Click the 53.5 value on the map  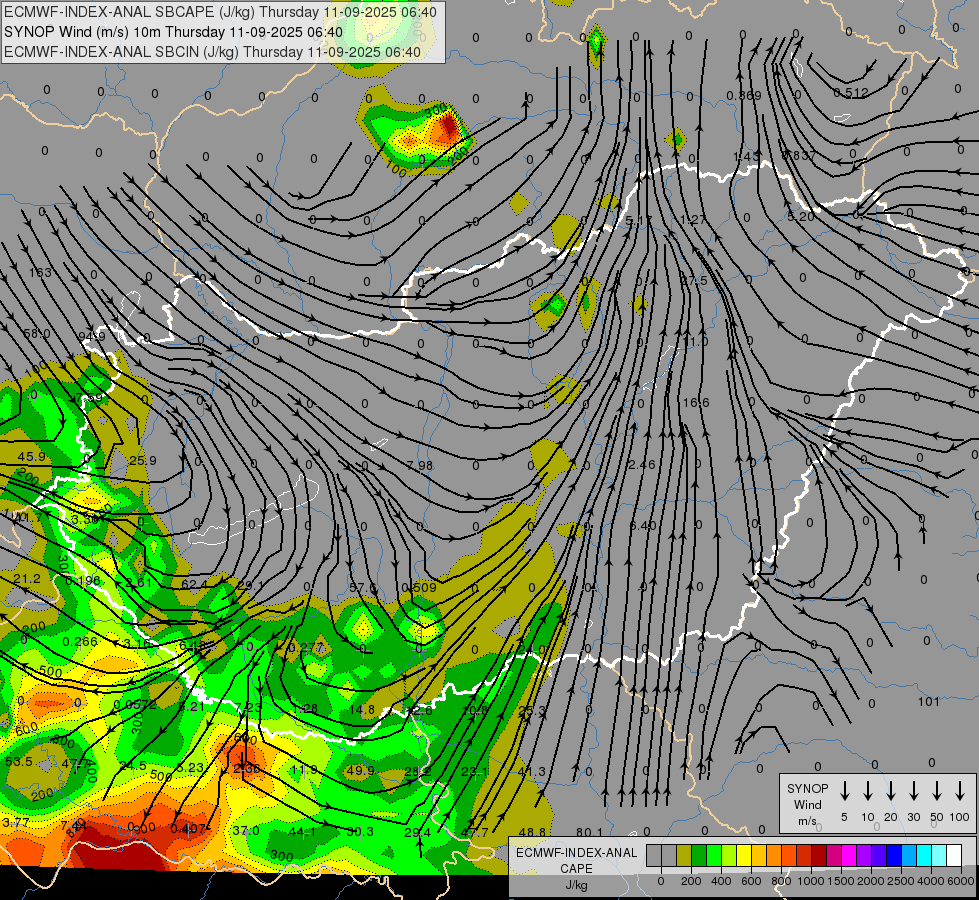pyautogui.click(x=19, y=761)
